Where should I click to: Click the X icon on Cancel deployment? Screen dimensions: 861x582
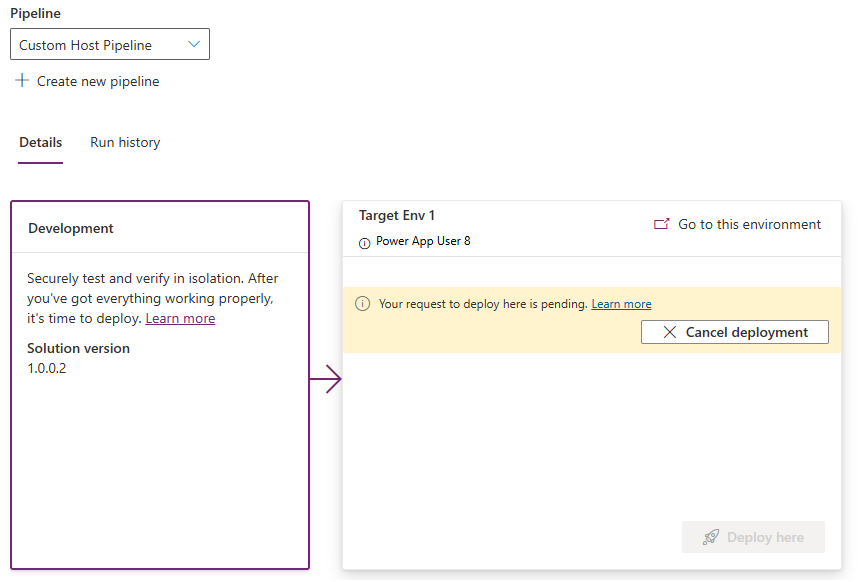(x=670, y=332)
